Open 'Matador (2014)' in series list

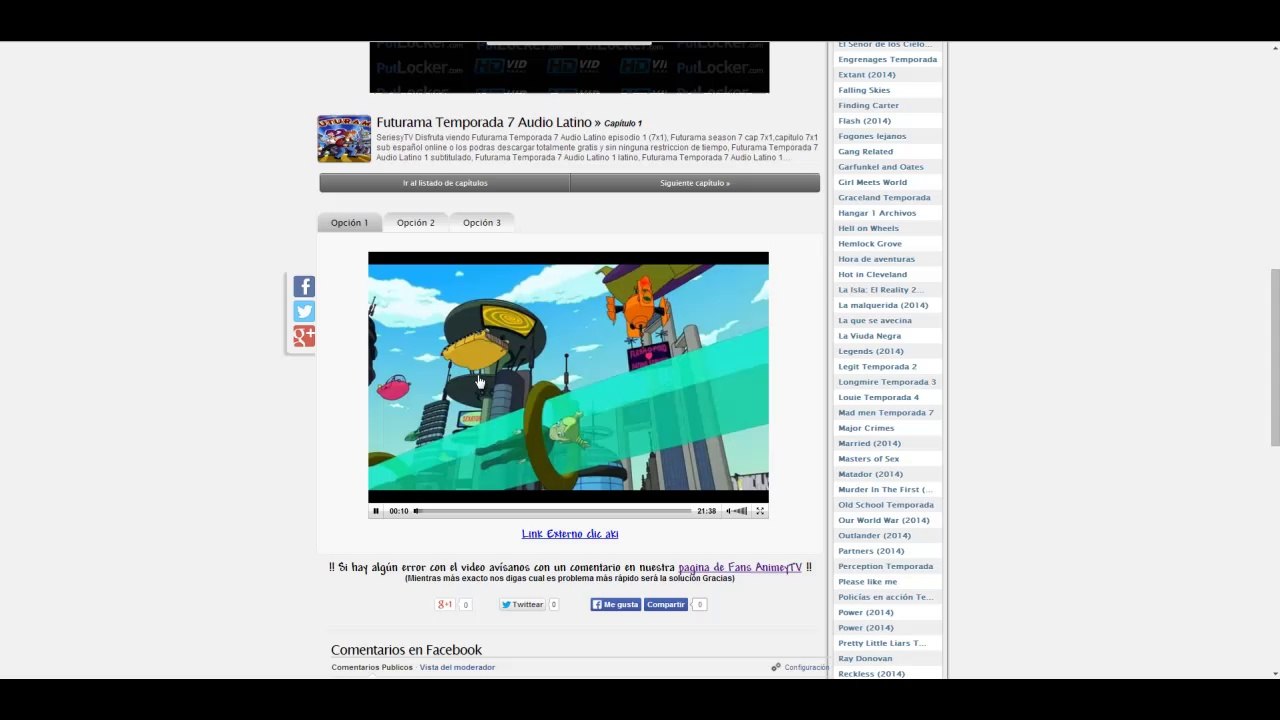point(871,474)
